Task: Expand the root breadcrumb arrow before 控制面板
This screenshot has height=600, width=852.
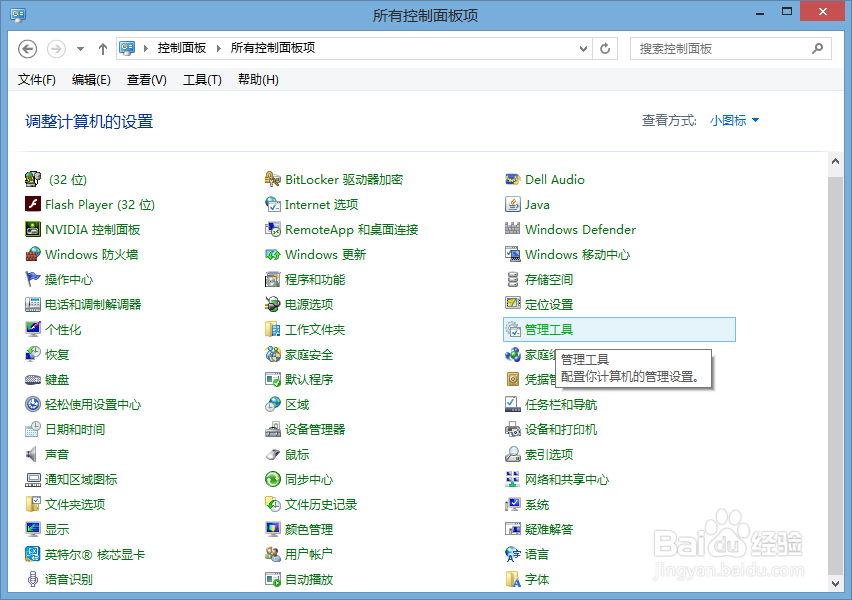Action: (x=146, y=48)
